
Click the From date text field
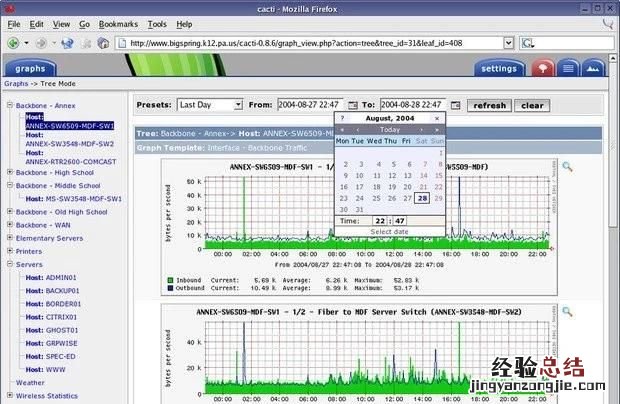tap(309, 105)
